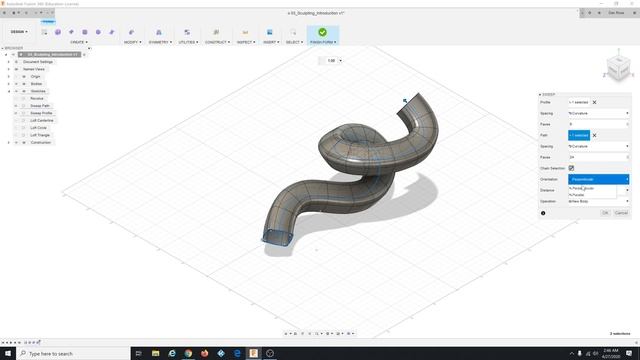Clear the Profile selection with its X

[x=594, y=102]
